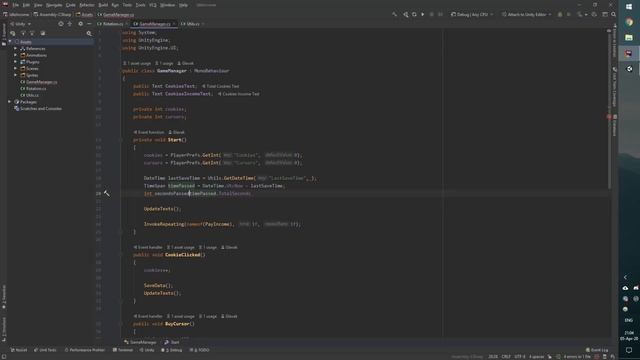Click the Search Everywhere magnifier in top toolbar
This screenshot has height=360, width=640.
tap(613, 14)
